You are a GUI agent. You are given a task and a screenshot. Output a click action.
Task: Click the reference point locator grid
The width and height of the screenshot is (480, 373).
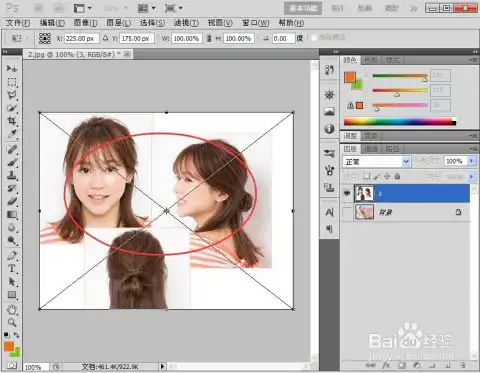click(45, 38)
